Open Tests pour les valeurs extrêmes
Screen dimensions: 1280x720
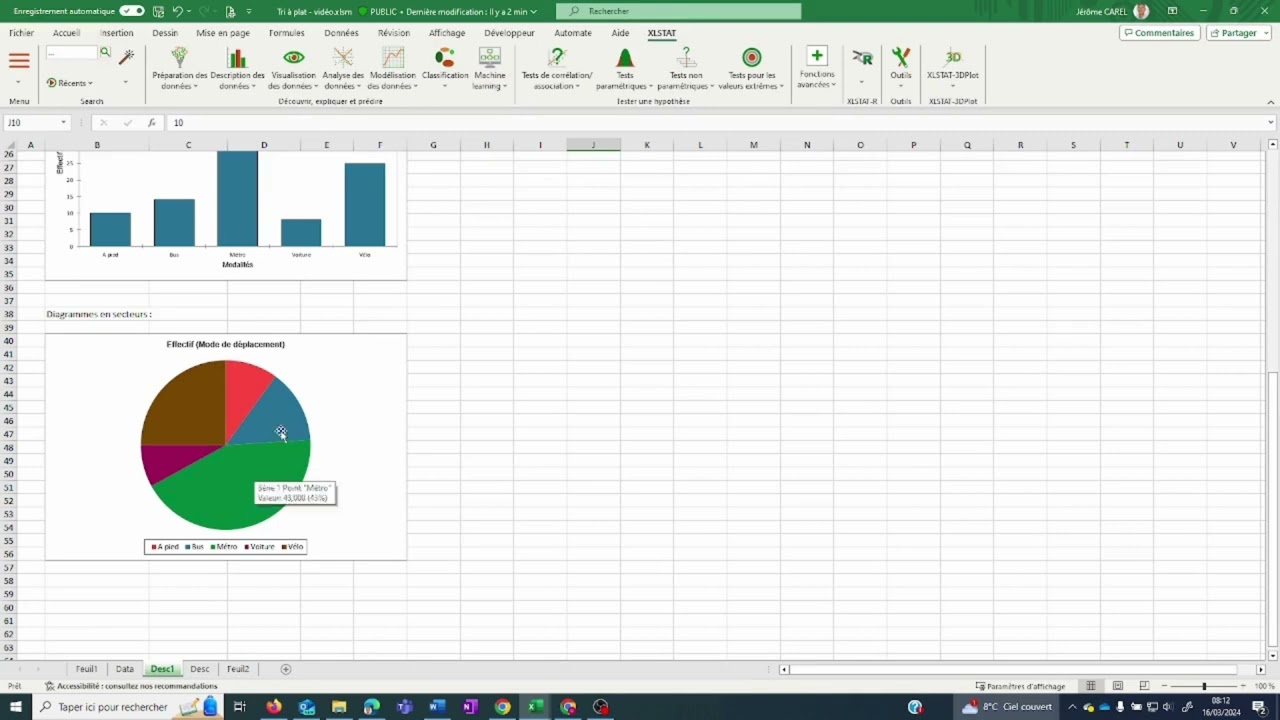tap(752, 68)
